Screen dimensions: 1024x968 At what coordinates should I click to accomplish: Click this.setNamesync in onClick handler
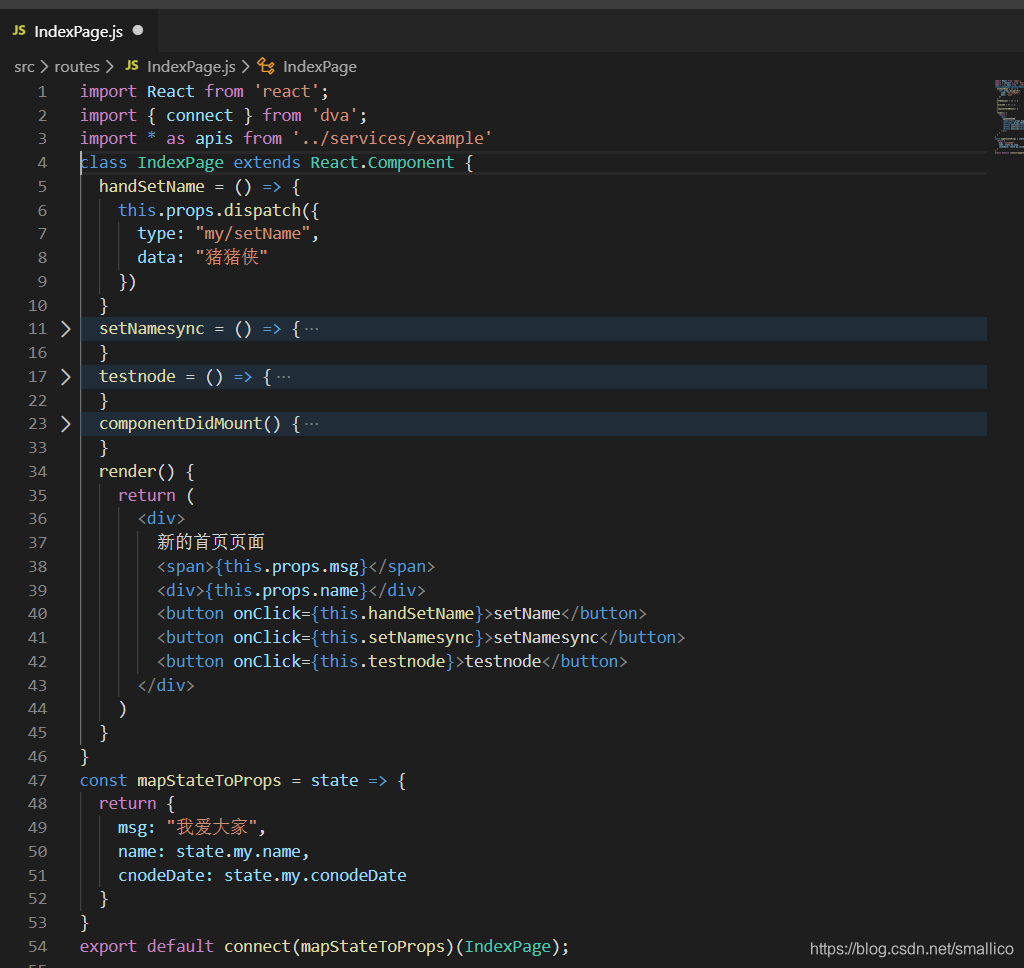coord(397,637)
